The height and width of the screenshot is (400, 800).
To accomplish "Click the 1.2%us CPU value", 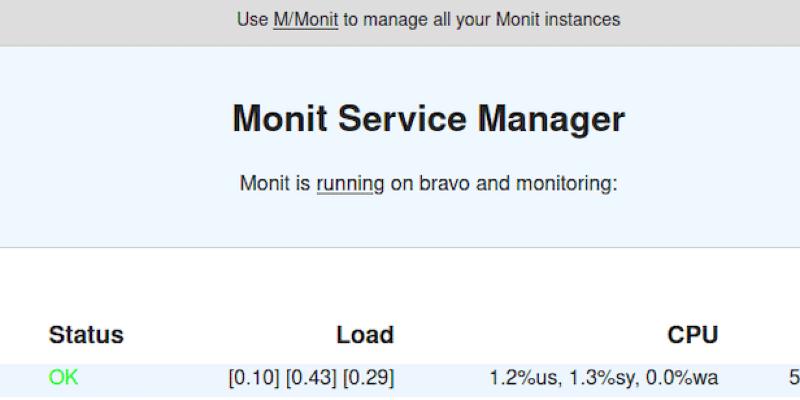I will tap(522, 378).
